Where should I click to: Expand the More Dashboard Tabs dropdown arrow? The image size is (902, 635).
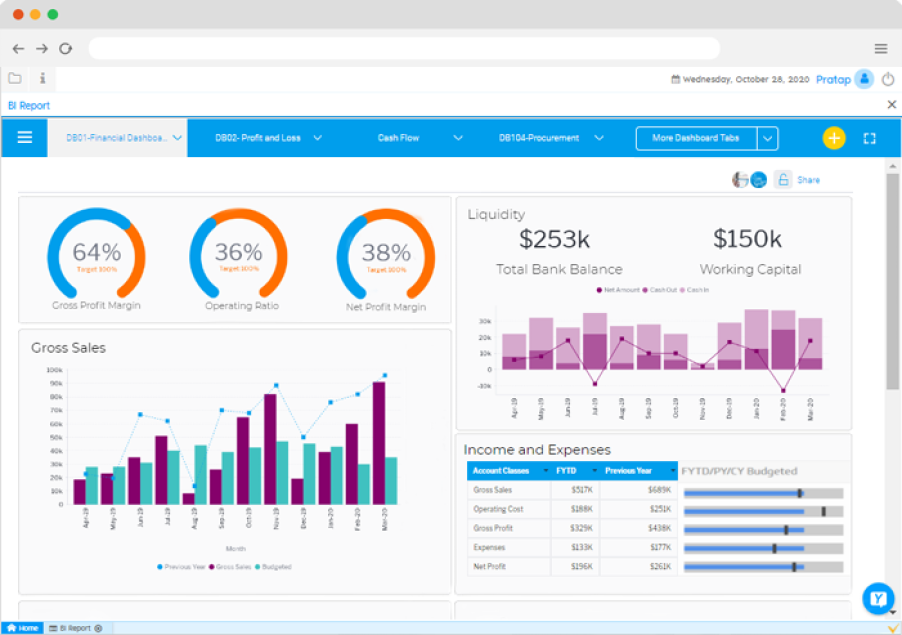coord(767,138)
